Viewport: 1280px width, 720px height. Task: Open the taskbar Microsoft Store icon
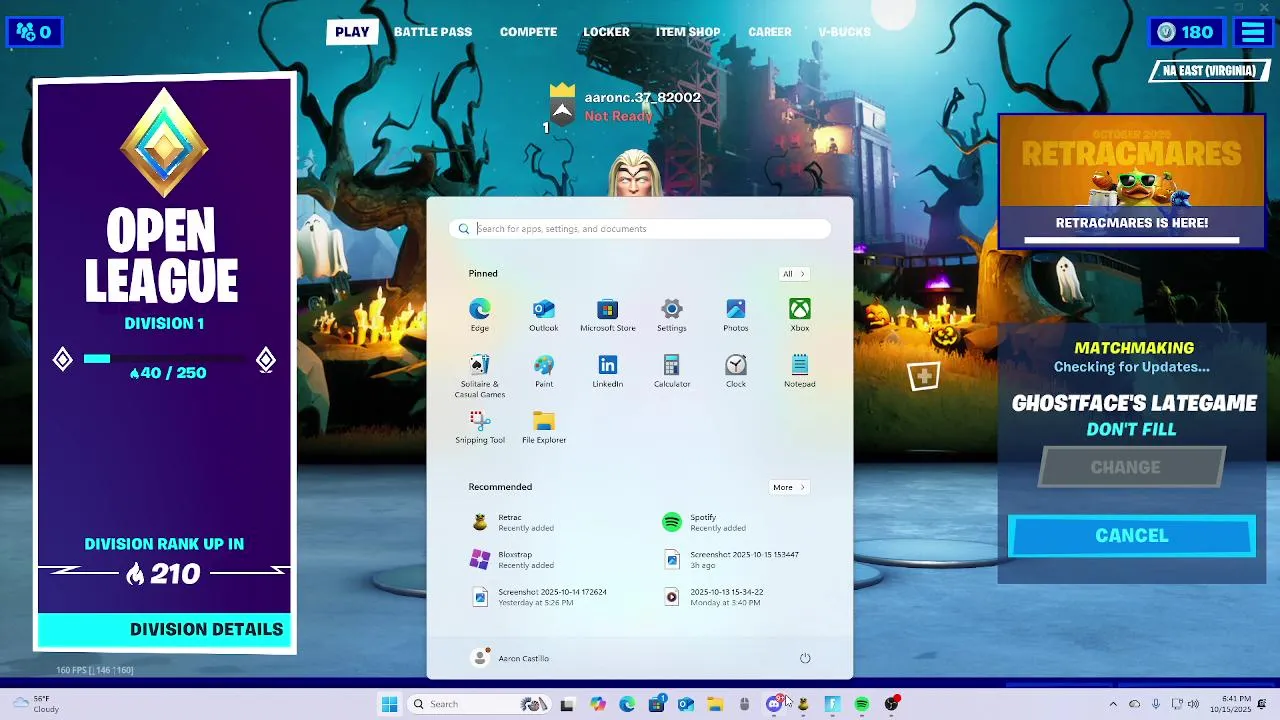point(657,704)
